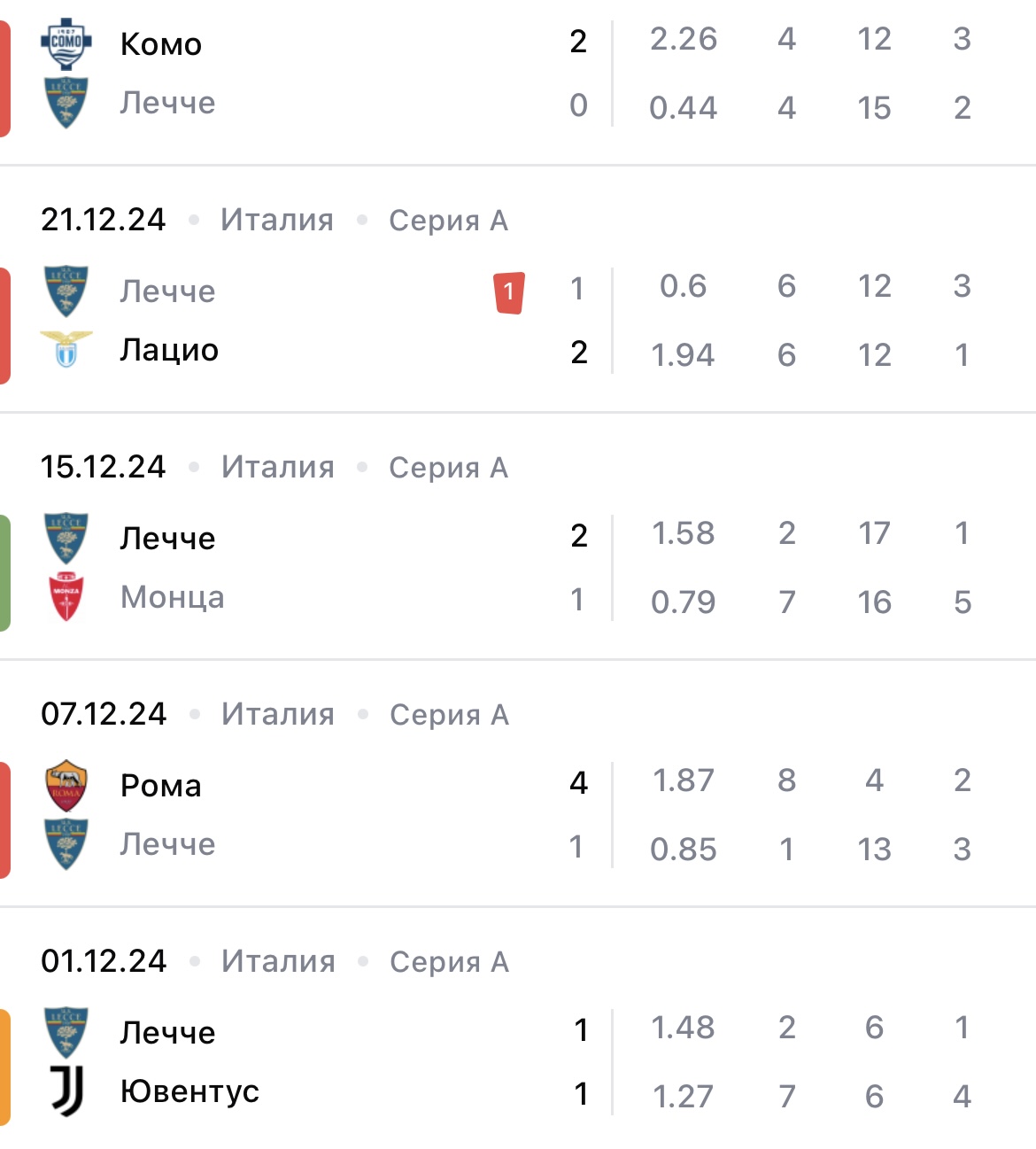Open the Италия link beside 15.12.24

click(x=278, y=467)
